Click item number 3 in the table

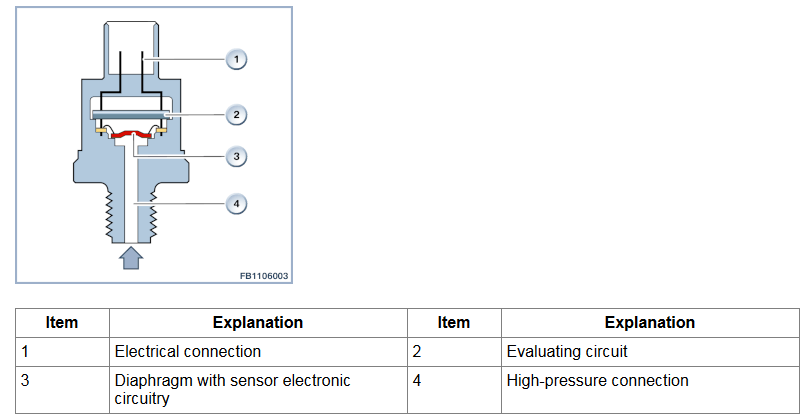pyautogui.click(x=25, y=381)
